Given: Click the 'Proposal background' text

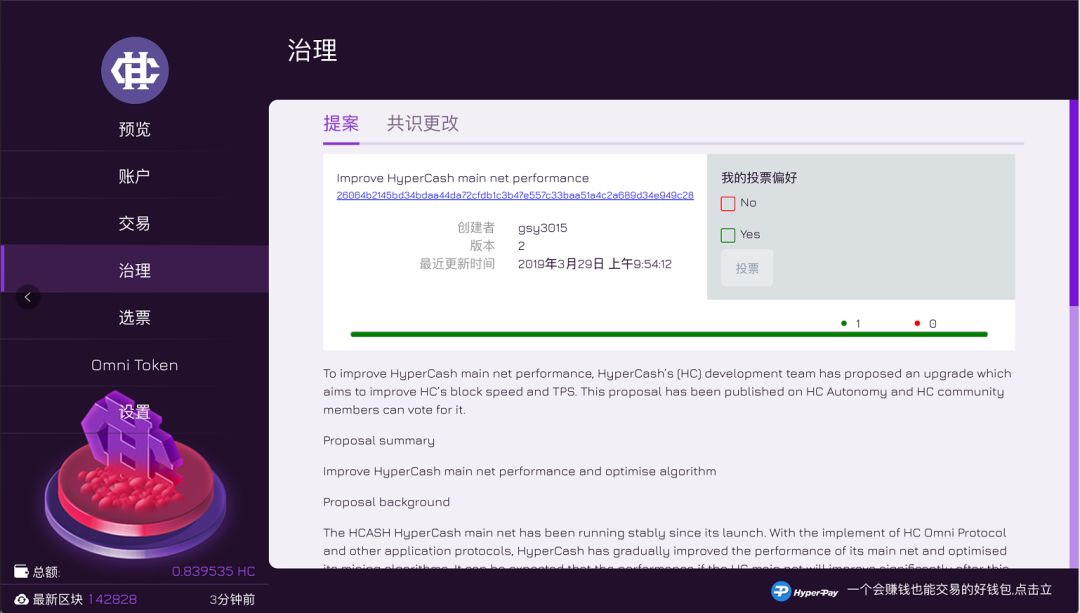Looking at the screenshot, I should pos(386,502).
